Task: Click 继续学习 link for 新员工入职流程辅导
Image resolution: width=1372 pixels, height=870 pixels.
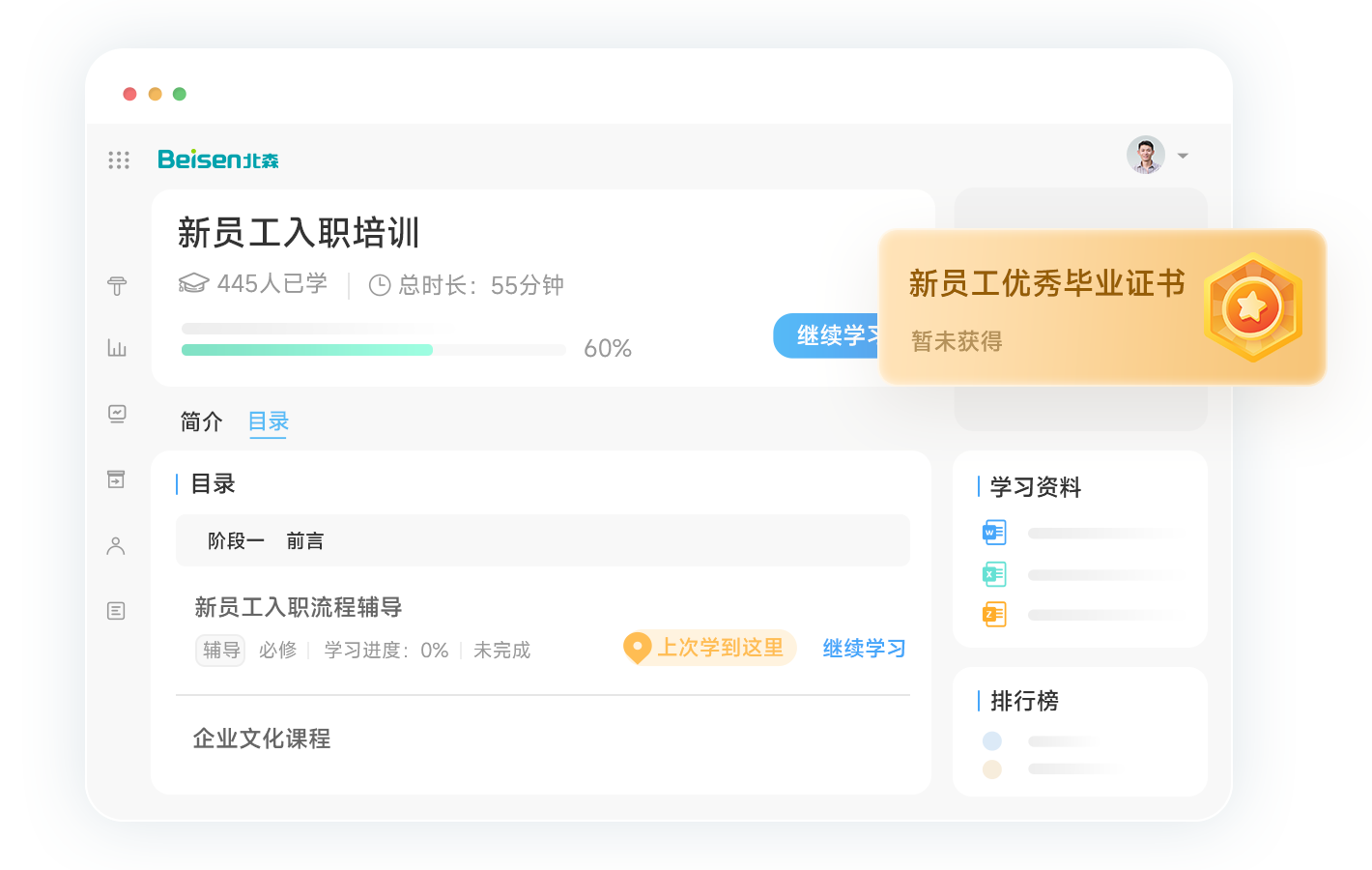Action: (864, 649)
